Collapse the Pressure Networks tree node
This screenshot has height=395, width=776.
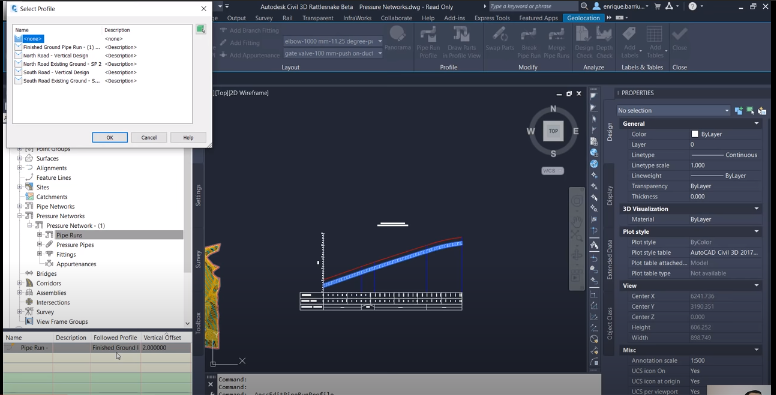click(x=20, y=216)
